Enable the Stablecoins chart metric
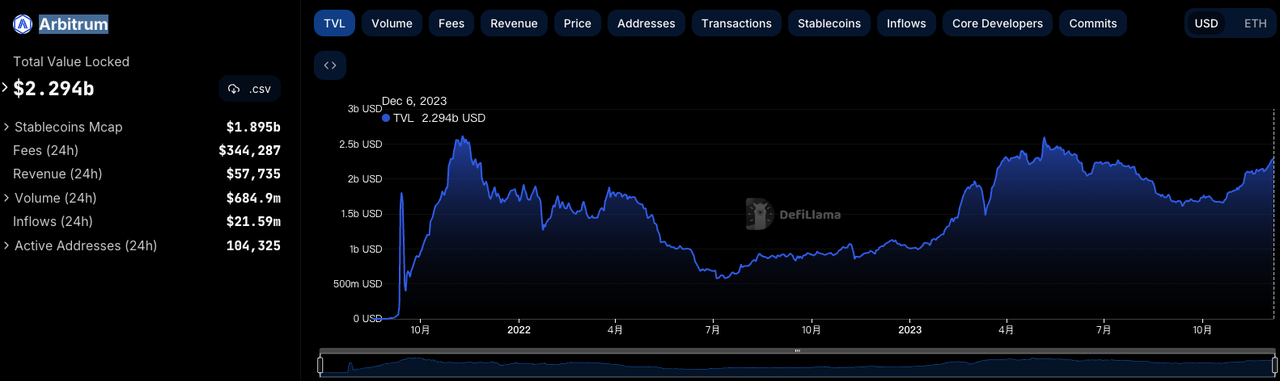Viewport: 1280px width, 381px height. point(829,23)
